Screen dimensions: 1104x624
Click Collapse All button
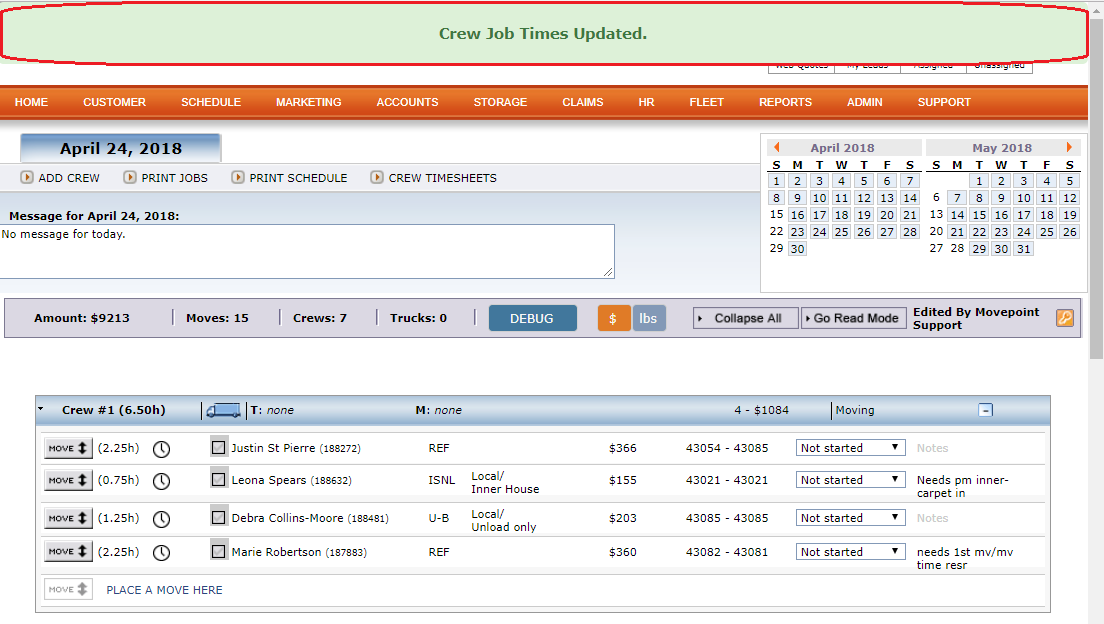(x=746, y=318)
